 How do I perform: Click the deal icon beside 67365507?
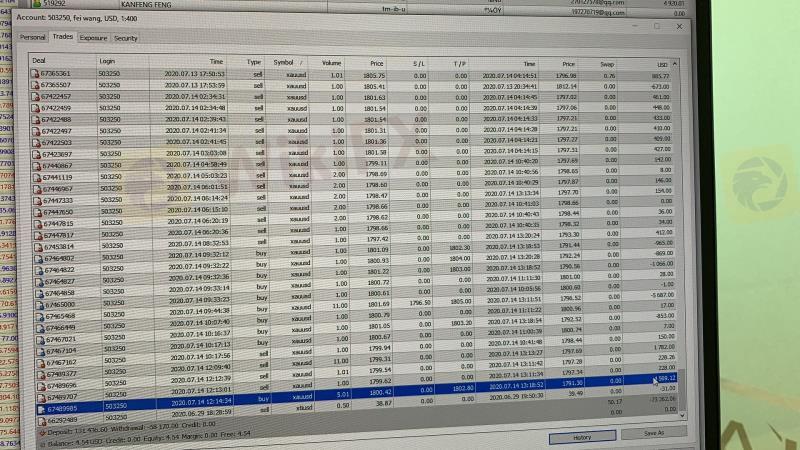coord(35,85)
